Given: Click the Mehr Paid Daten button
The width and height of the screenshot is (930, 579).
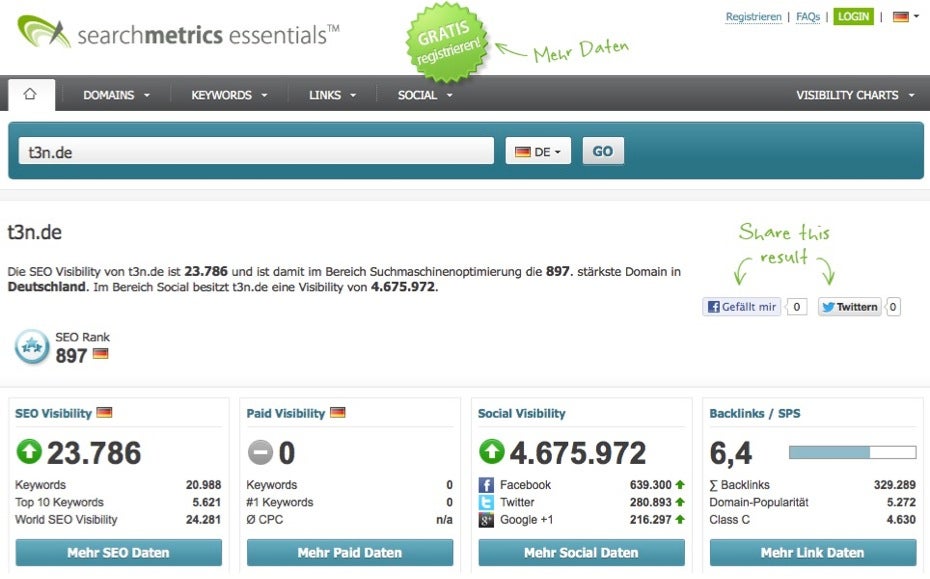Looking at the screenshot, I should pyautogui.click(x=350, y=552).
